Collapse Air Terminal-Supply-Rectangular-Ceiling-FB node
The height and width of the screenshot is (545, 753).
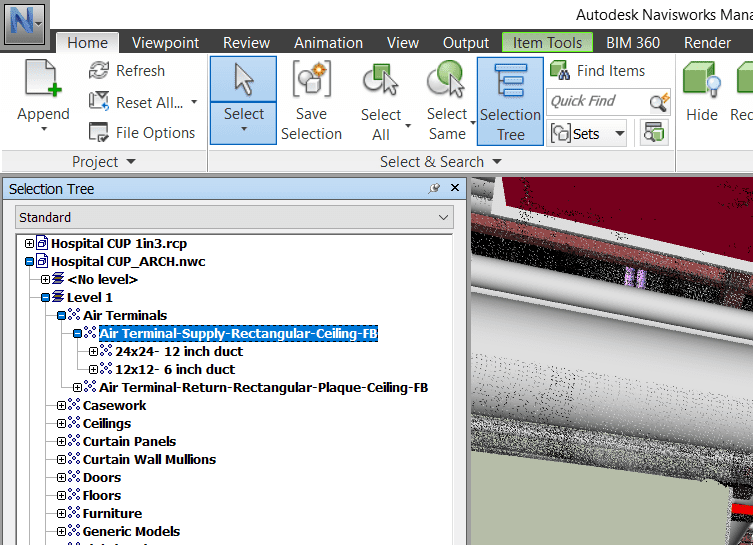77,333
